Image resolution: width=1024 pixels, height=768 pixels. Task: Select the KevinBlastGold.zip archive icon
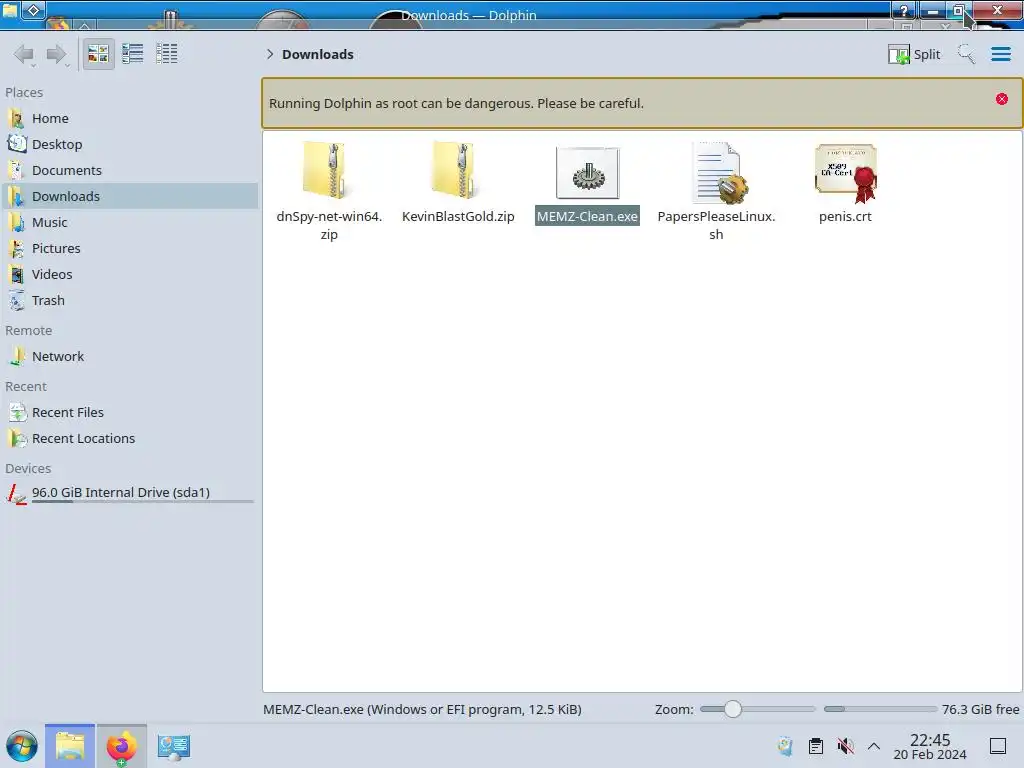pos(458,171)
